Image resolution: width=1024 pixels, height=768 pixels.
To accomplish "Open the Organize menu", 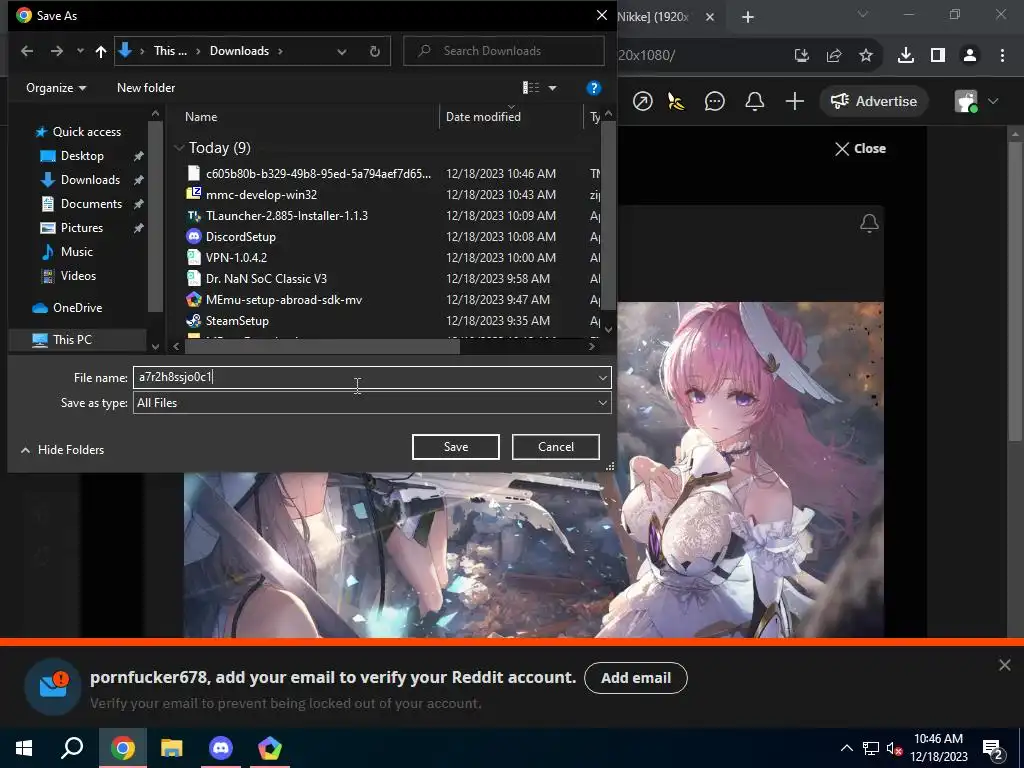I will pyautogui.click(x=56, y=88).
